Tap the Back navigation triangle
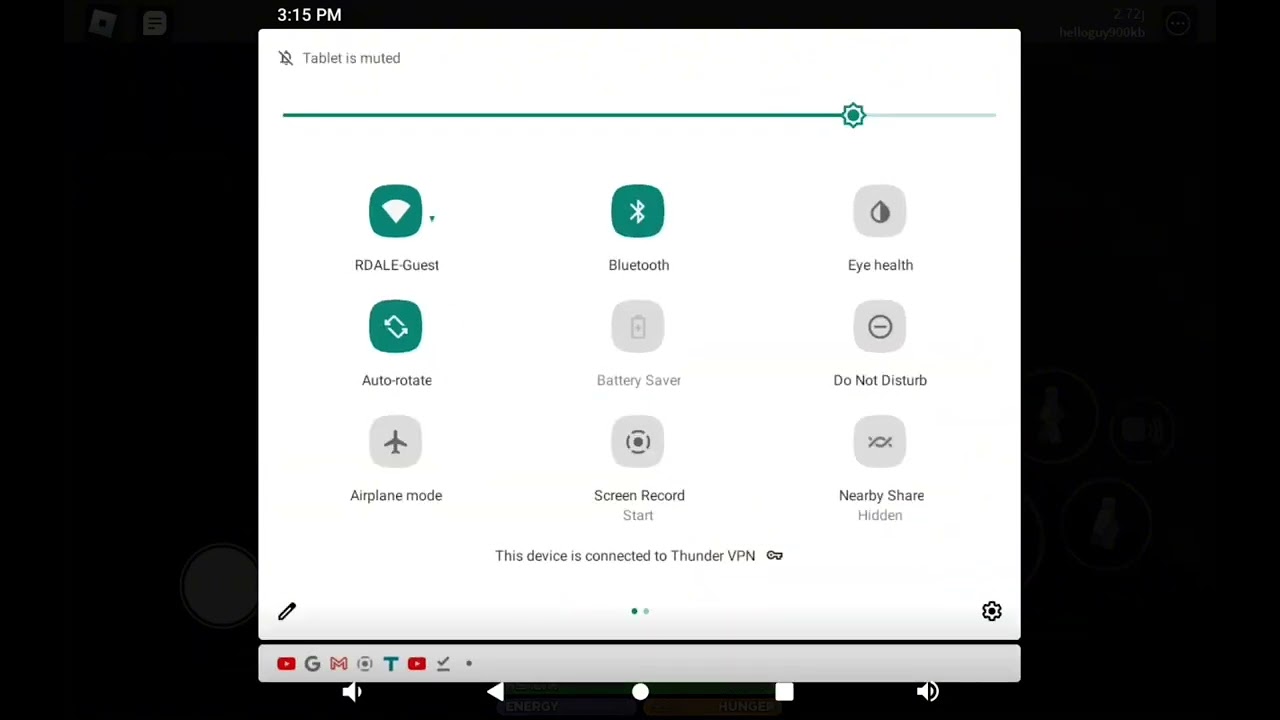The width and height of the screenshot is (1280, 720). [495, 692]
